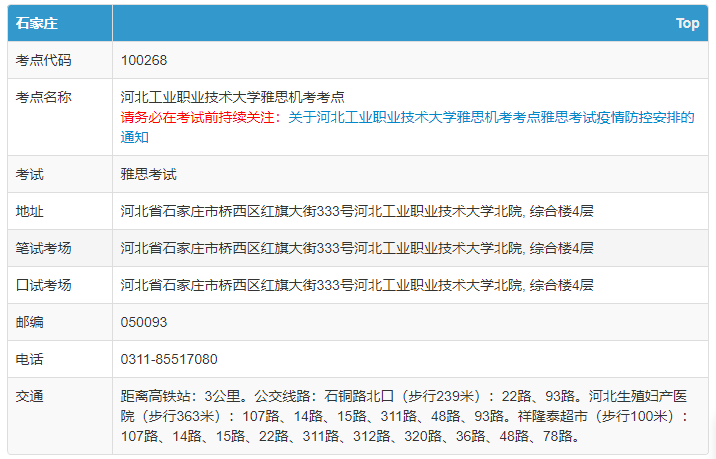
Task: Click the 电话 row label
Action: [x=30, y=359]
